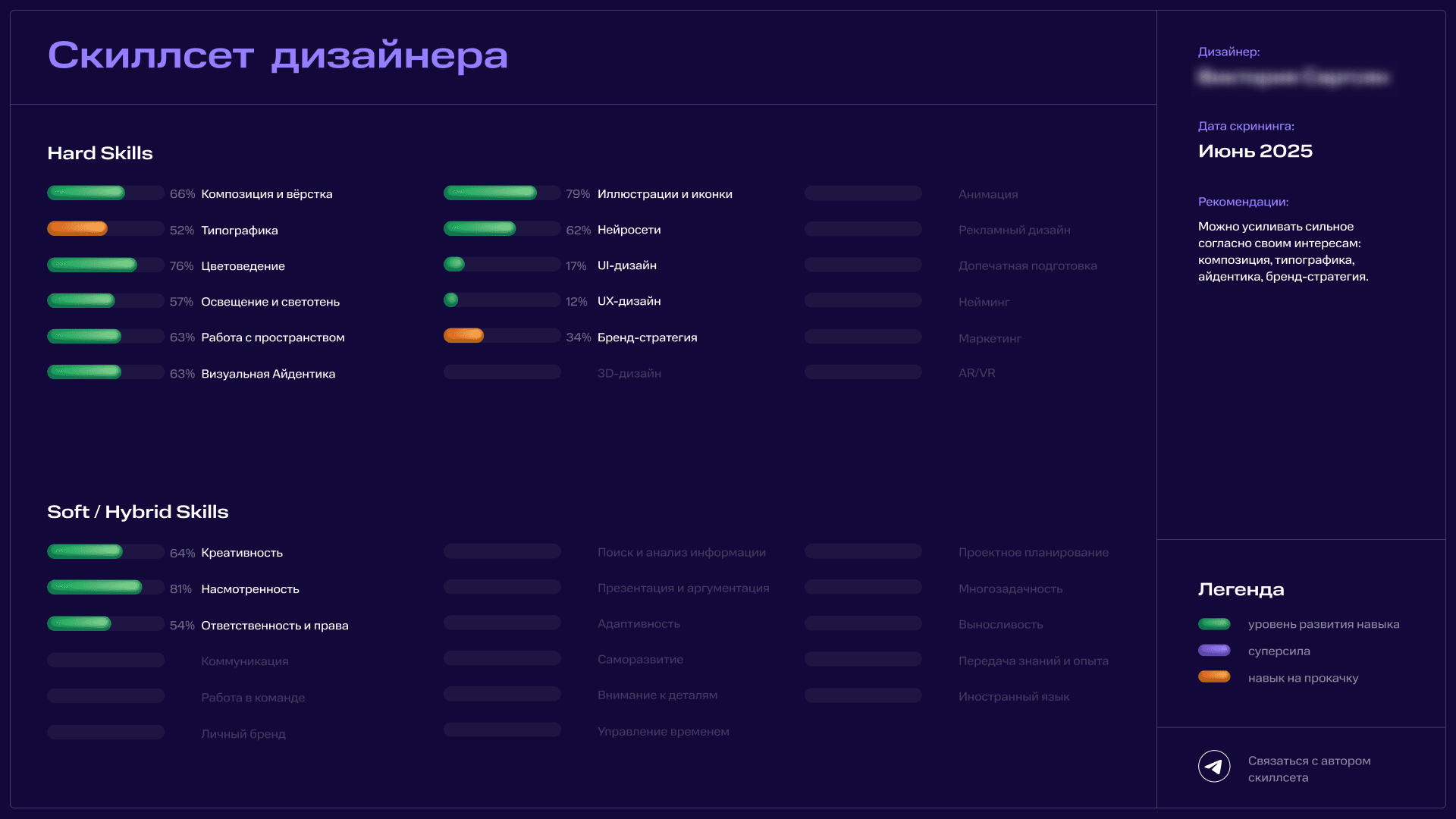This screenshot has height=819, width=1456.
Task: Click the 'Soft / Hybrid Skills' heading
Action: (137, 512)
